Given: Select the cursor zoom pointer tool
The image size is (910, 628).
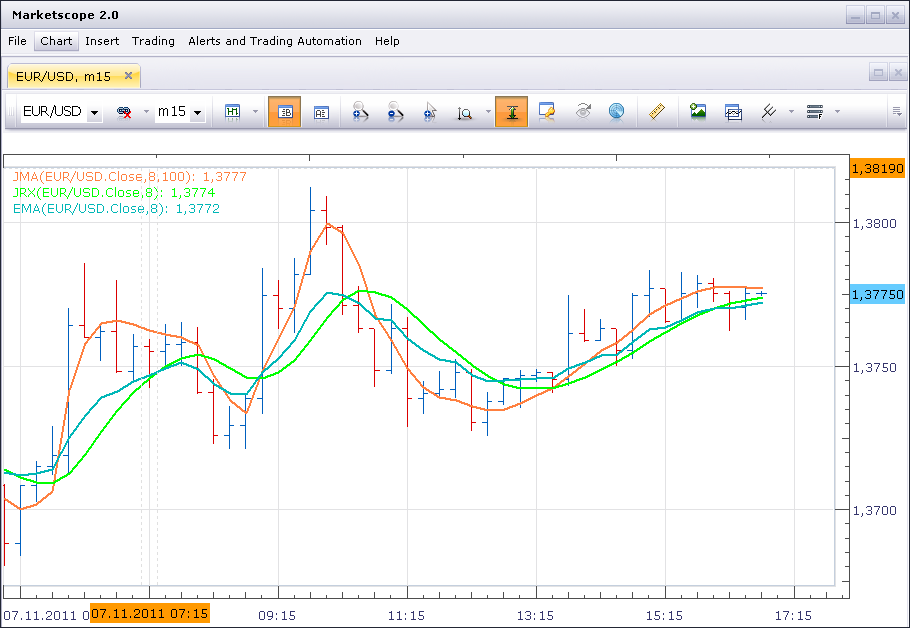Looking at the screenshot, I should pos(429,111).
